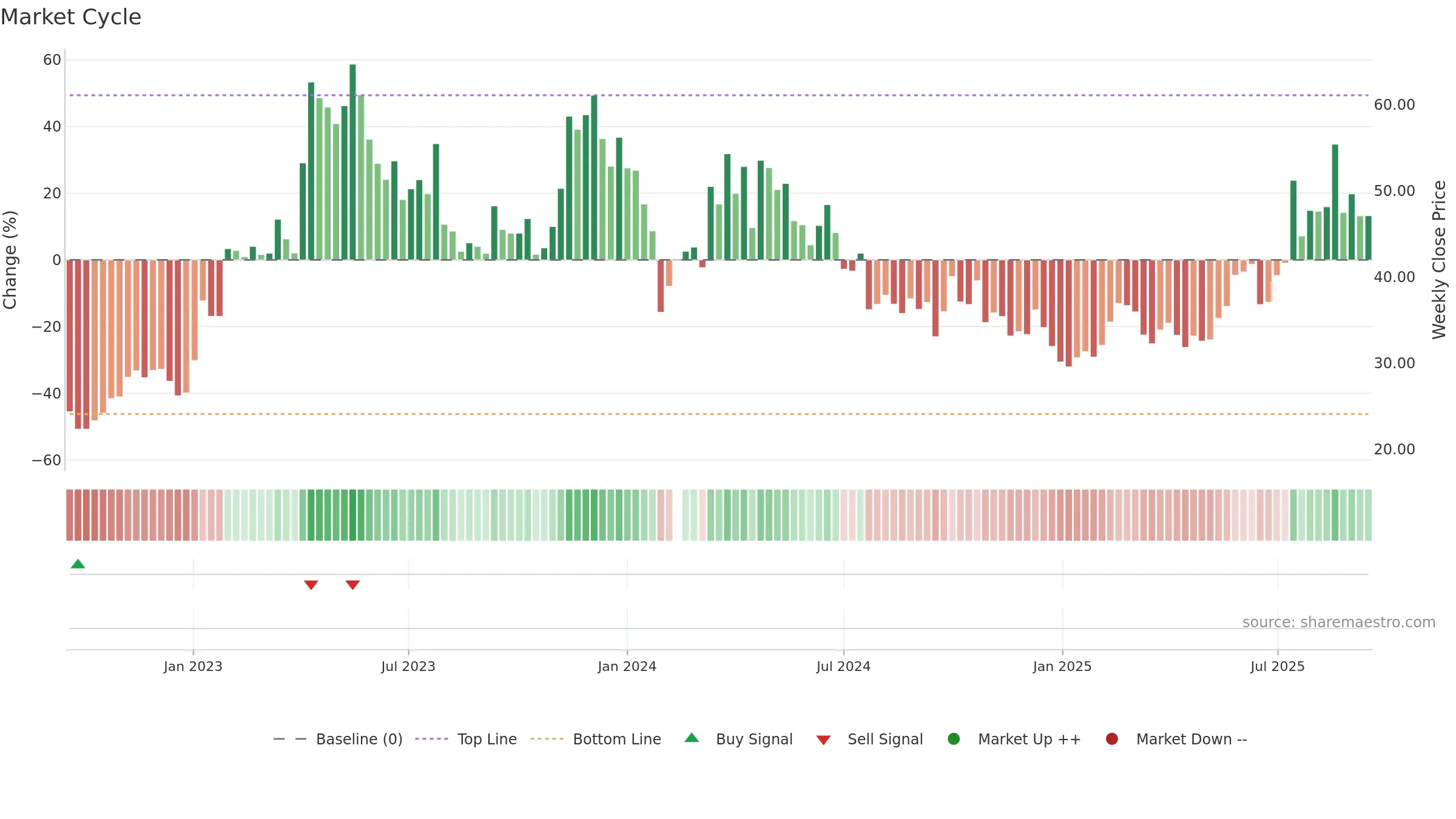Click the tallest green bar near 58 percent
Screen dimensions: 1456x819
(x=352, y=162)
